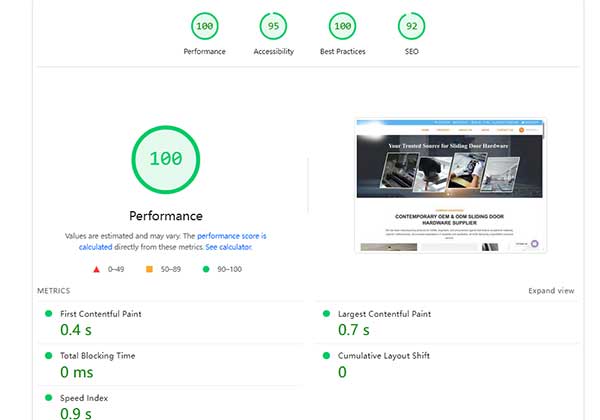Open the Total Blocking Time metric

97,356
